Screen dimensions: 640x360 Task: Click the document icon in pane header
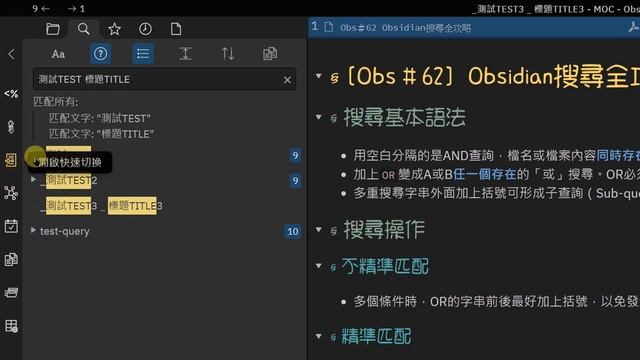[x=329, y=27]
